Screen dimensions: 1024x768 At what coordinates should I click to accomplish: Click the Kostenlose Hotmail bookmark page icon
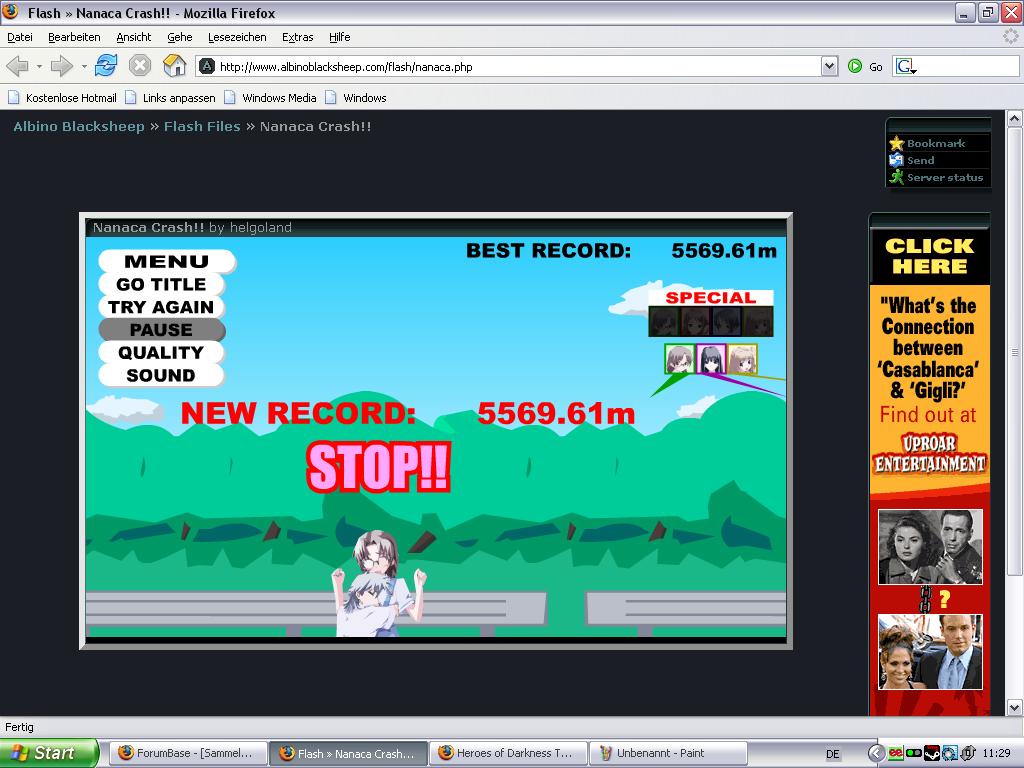(14, 98)
